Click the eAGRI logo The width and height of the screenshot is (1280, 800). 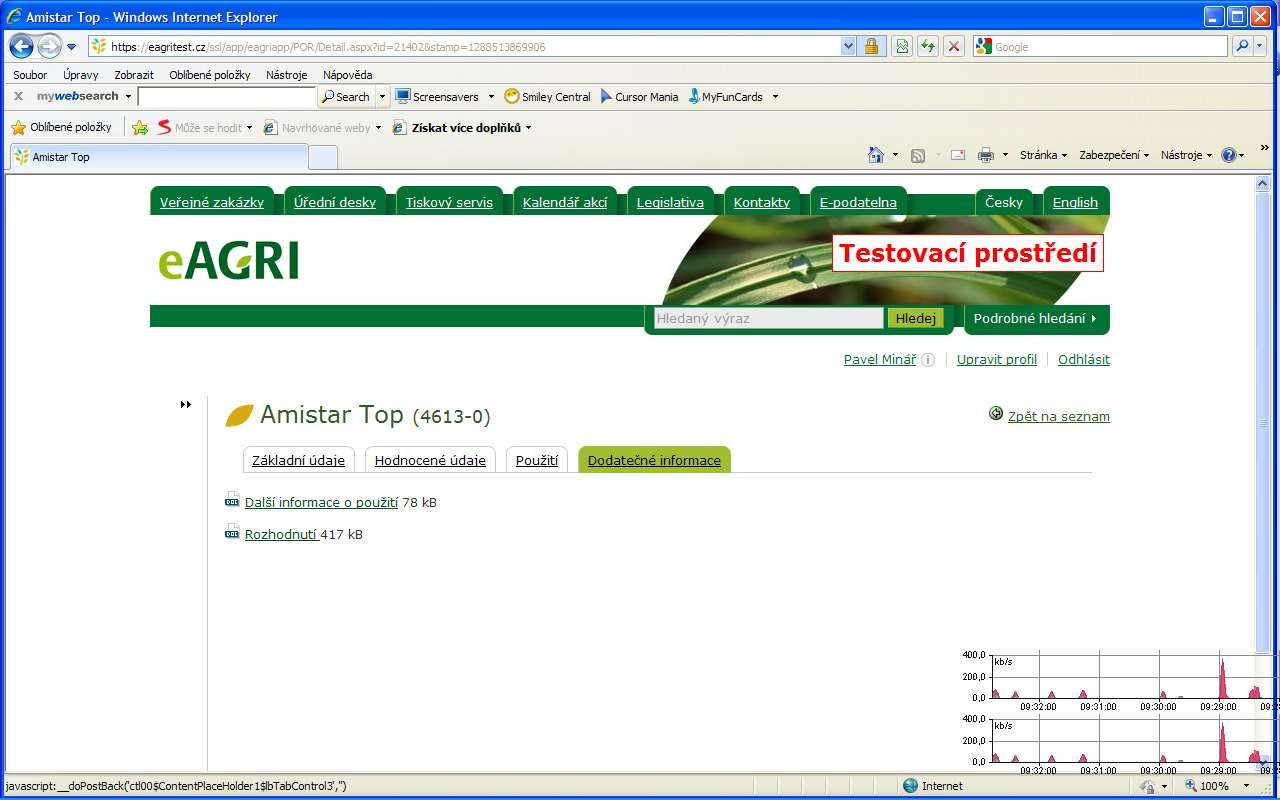click(228, 260)
